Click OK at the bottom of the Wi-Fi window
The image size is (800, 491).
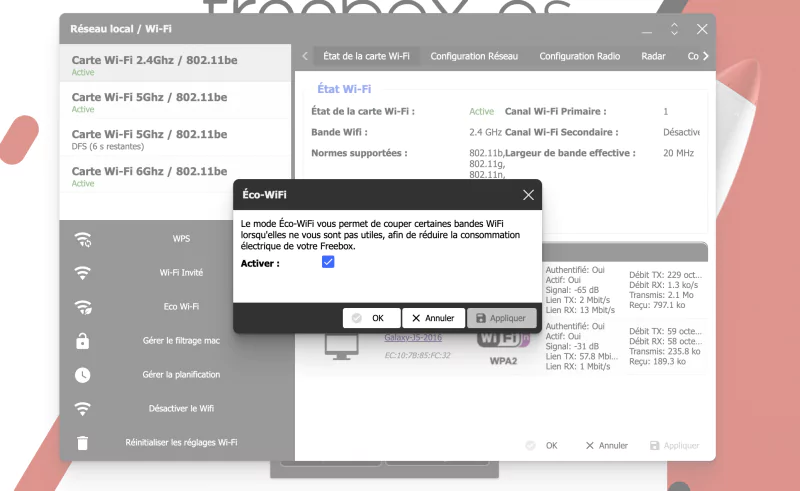[542, 446]
